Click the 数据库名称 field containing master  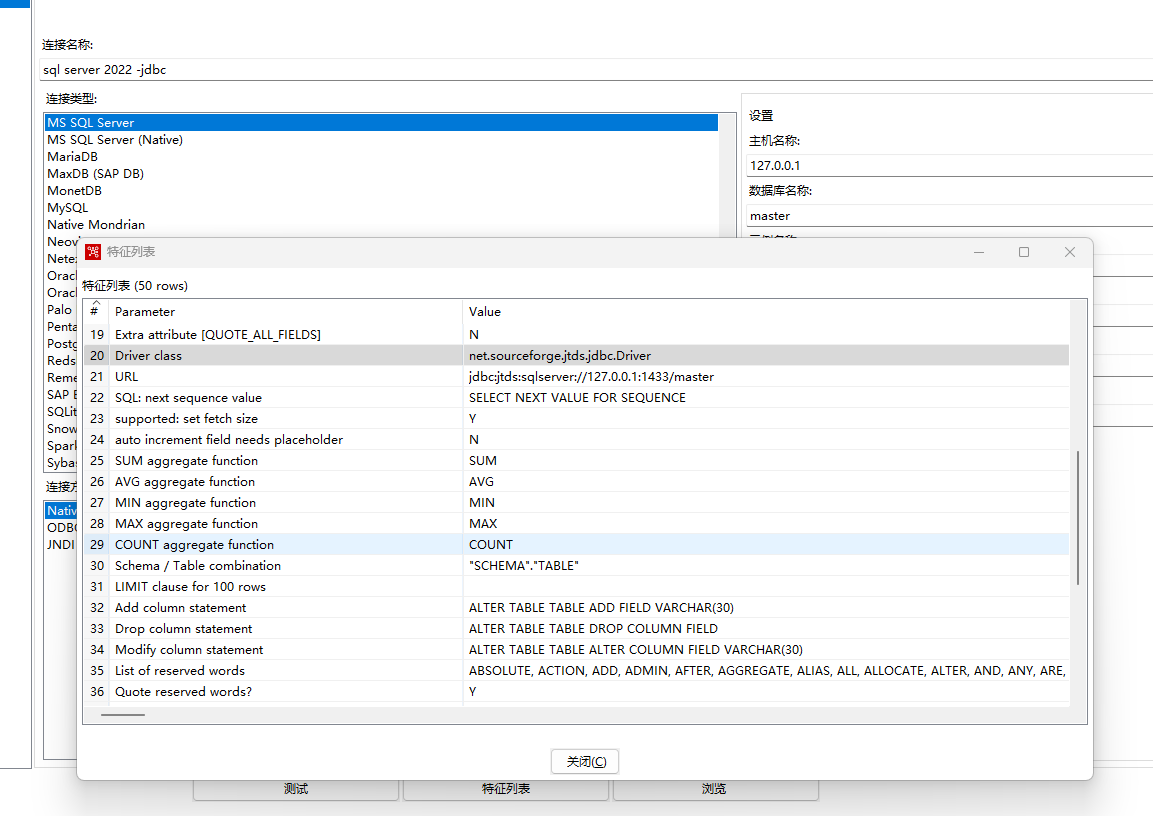tap(949, 216)
